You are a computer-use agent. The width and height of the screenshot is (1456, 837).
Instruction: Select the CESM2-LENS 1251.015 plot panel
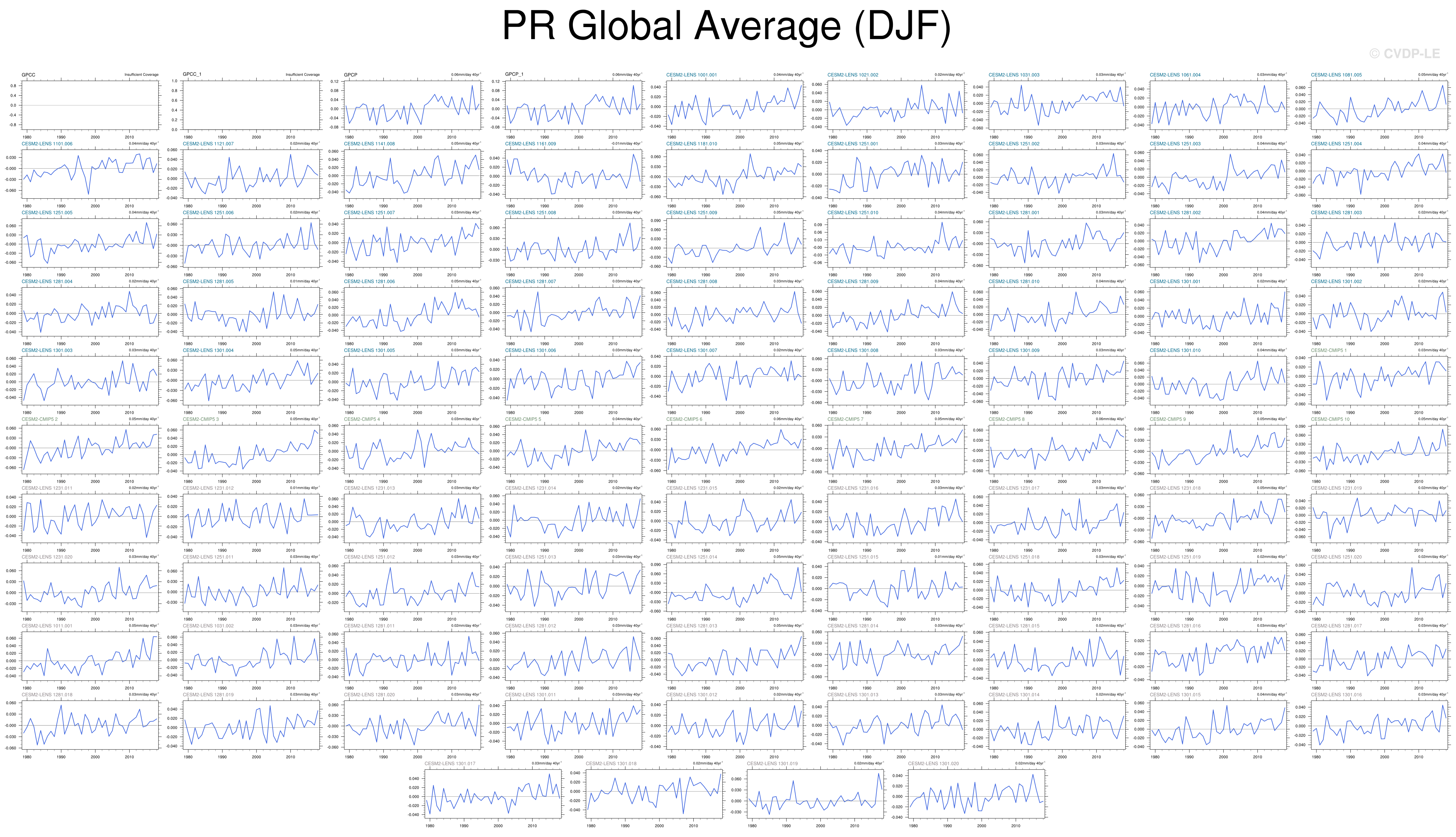896,587
